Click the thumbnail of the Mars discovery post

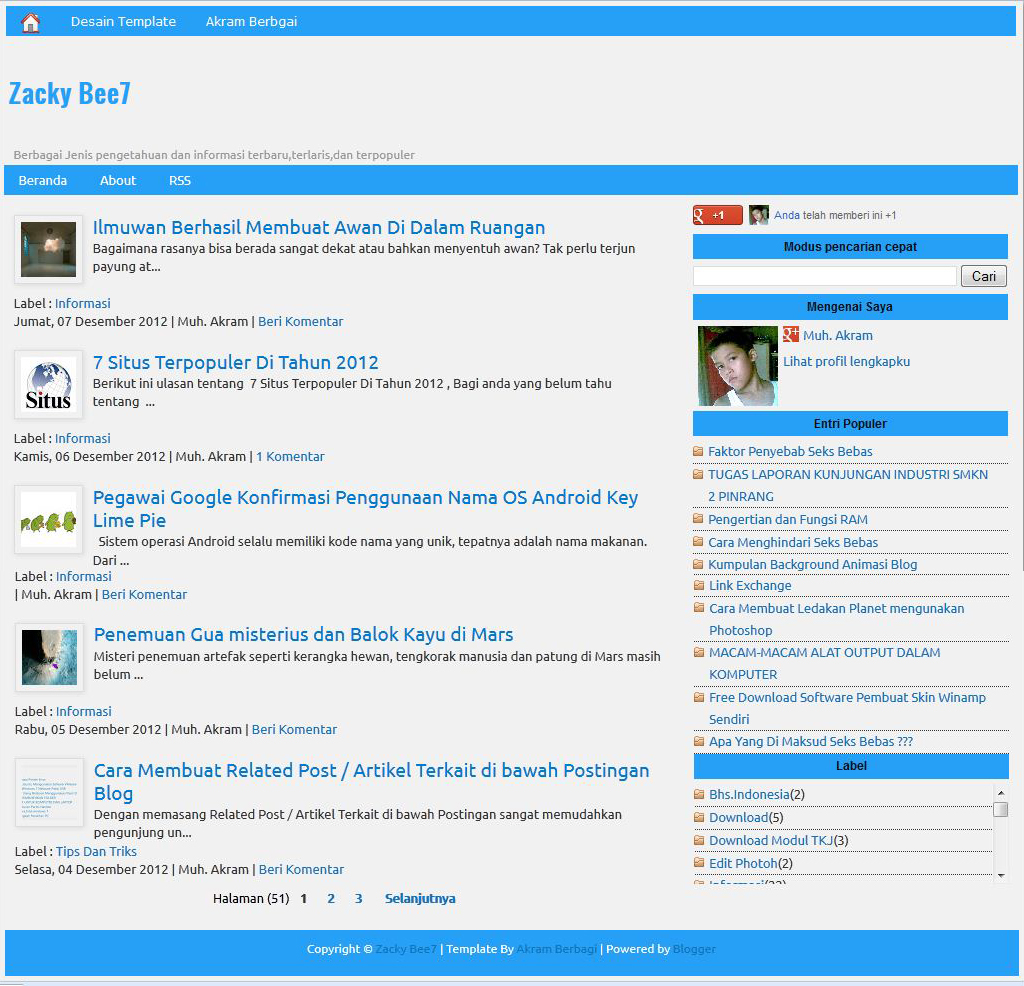[x=48, y=657]
